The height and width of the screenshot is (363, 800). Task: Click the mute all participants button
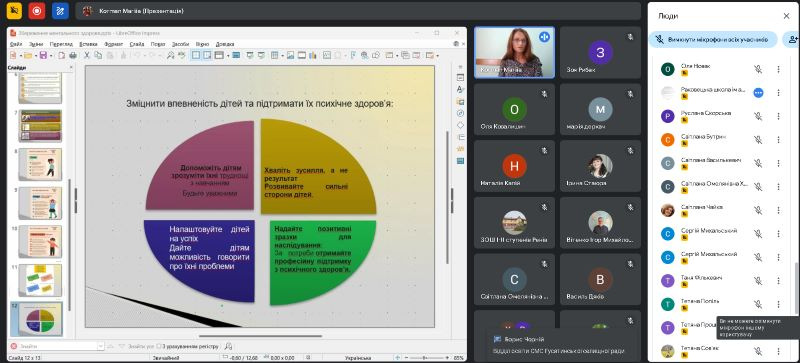[x=713, y=39]
